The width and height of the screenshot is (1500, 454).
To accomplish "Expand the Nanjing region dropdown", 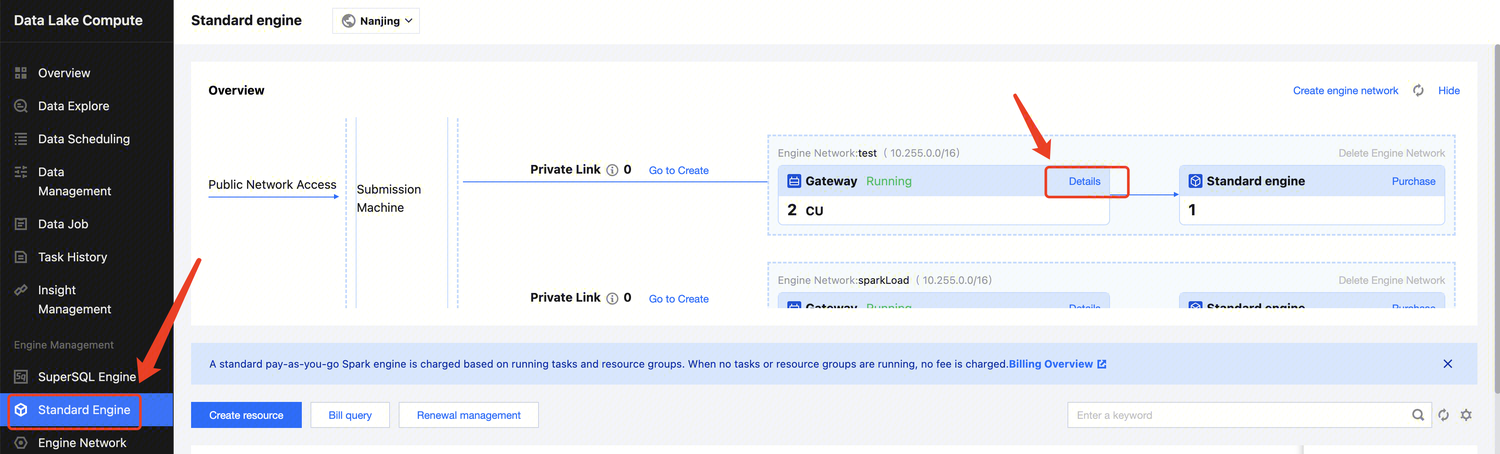I will (376, 21).
